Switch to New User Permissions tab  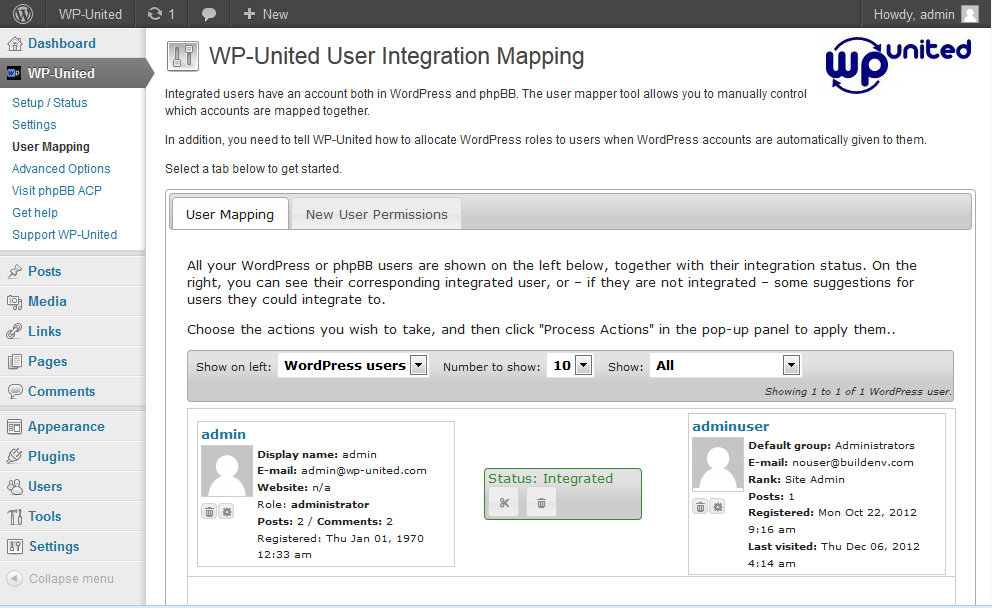point(376,214)
